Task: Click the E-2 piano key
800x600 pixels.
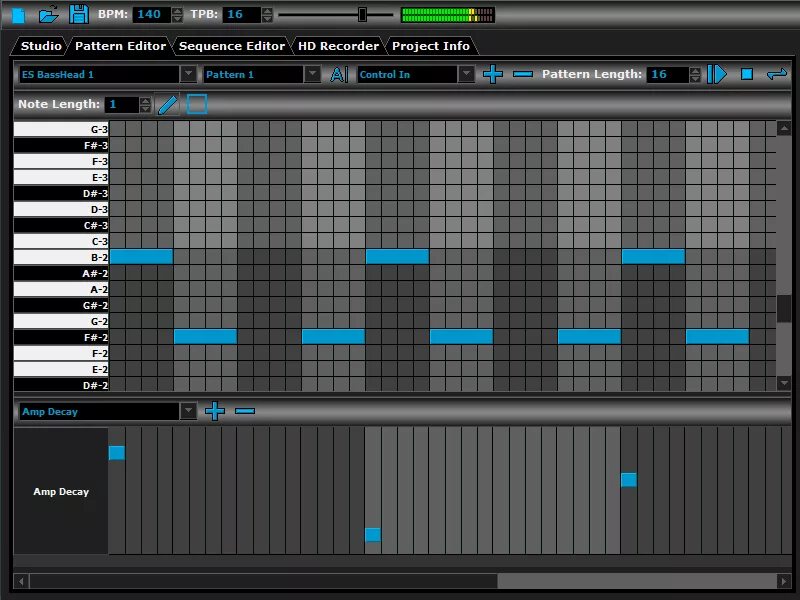Action: tap(61, 369)
